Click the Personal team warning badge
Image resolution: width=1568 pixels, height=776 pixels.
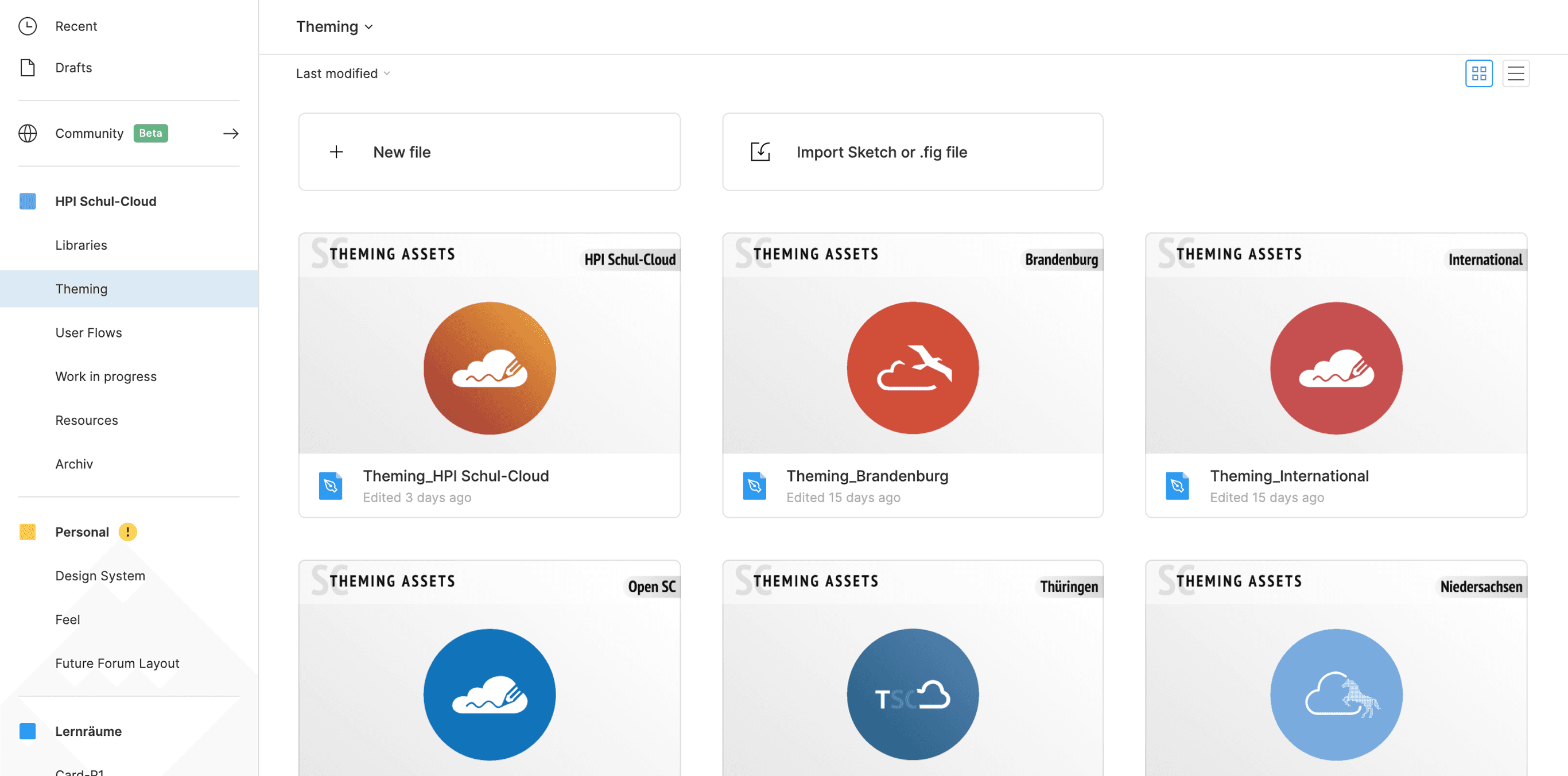coord(128,532)
